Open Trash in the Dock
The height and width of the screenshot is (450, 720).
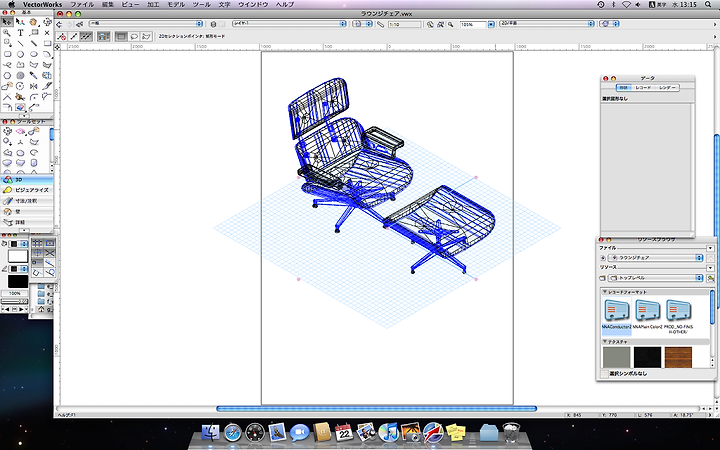click(x=511, y=433)
